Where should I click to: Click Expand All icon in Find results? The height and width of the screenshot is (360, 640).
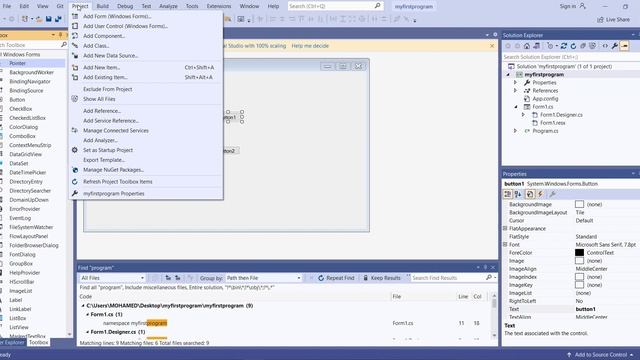point(168,278)
